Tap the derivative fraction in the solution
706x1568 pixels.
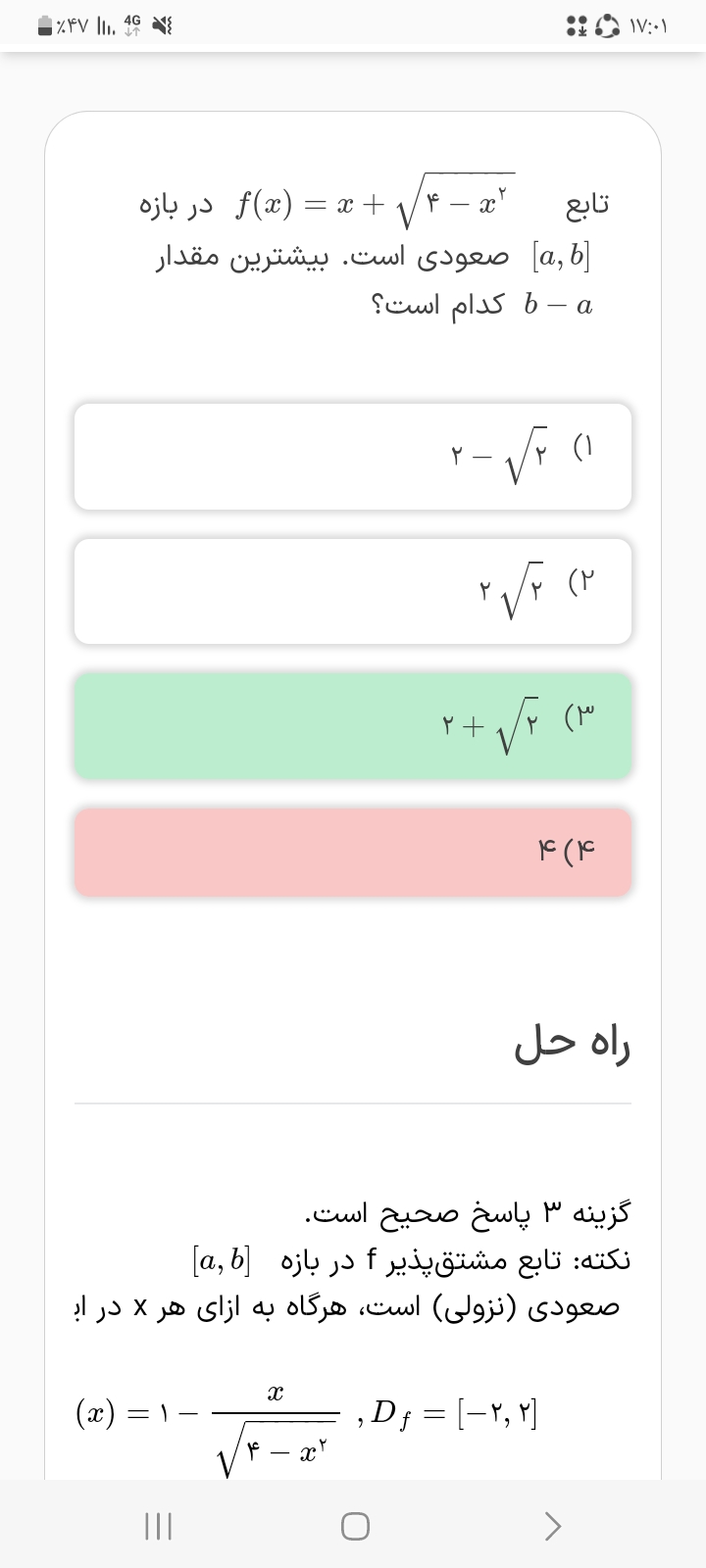[x=276, y=1415]
